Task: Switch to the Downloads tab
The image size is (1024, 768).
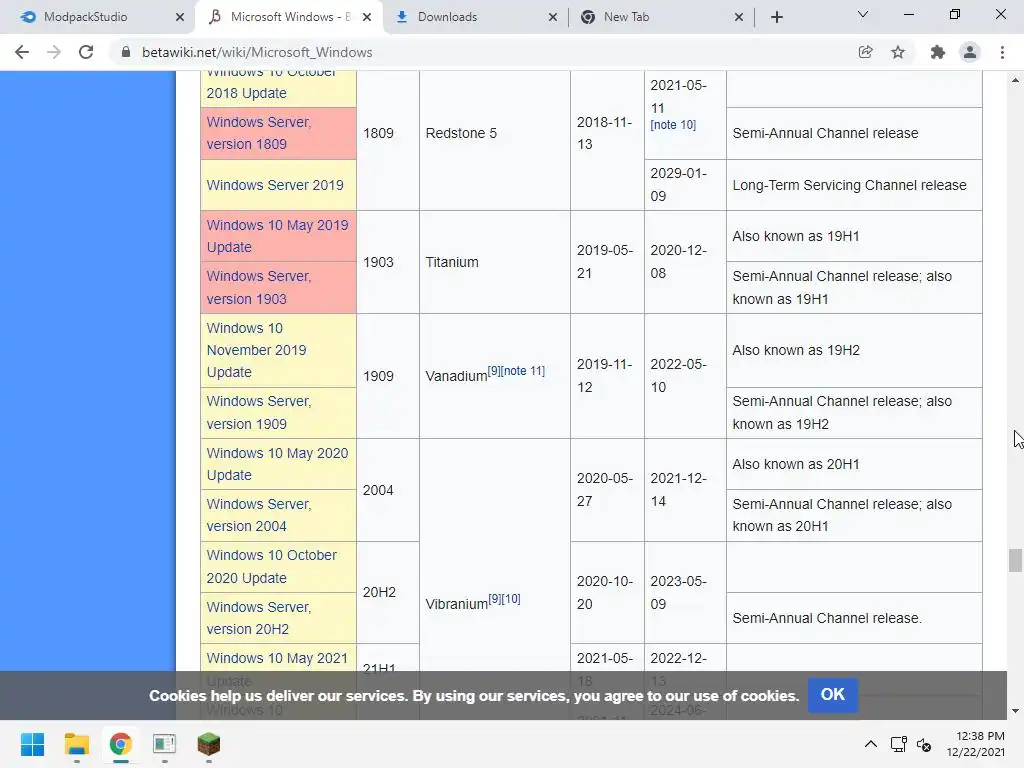Action: pyautogui.click(x=473, y=17)
